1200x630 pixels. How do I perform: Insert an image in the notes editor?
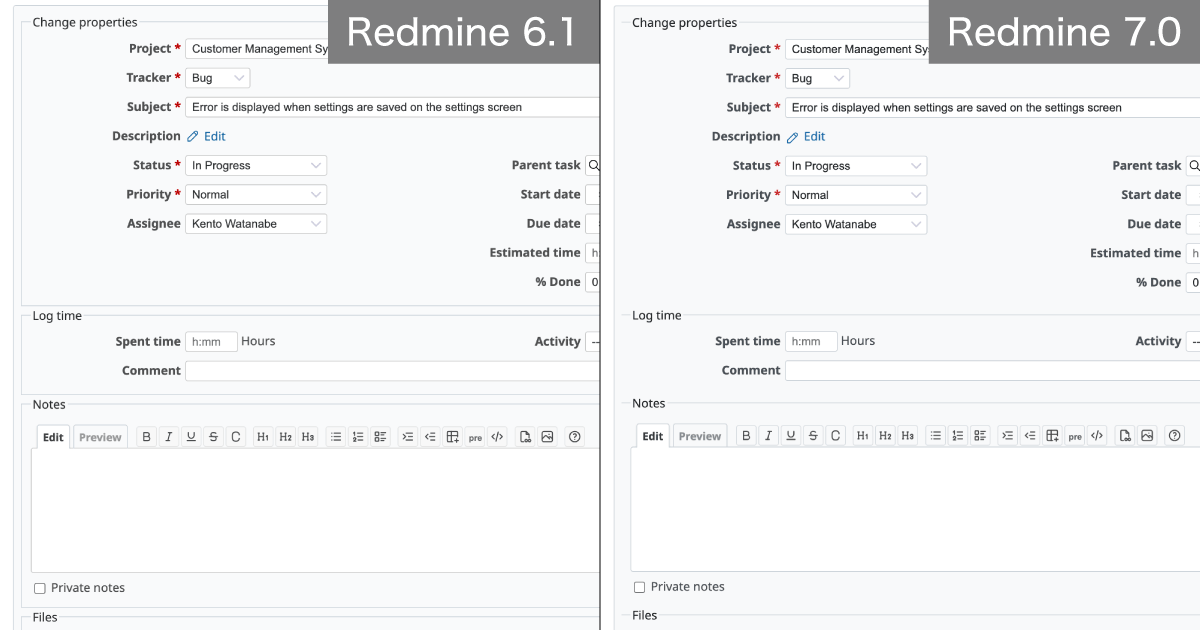546,436
